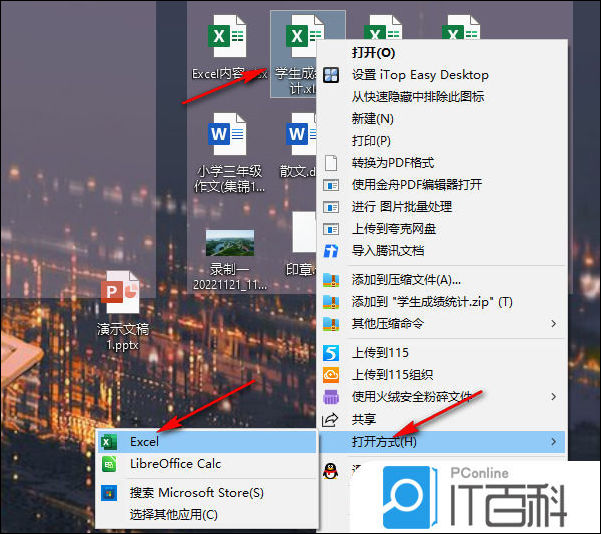
Task: Click the icon beside 使用金舟PDF编辑器打开
Action: pos(331,186)
